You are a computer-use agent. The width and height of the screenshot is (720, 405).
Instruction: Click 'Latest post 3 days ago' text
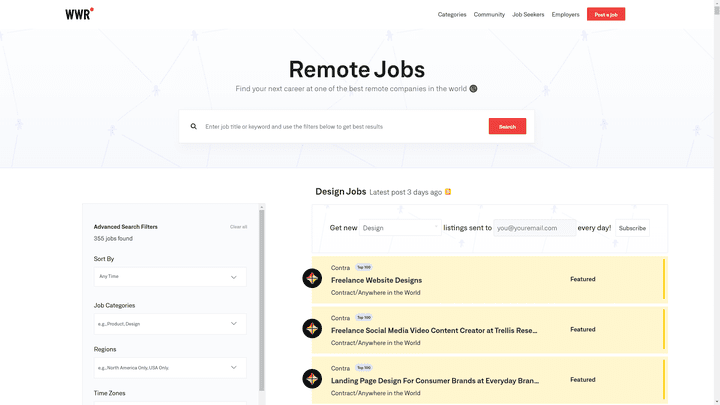click(405, 192)
